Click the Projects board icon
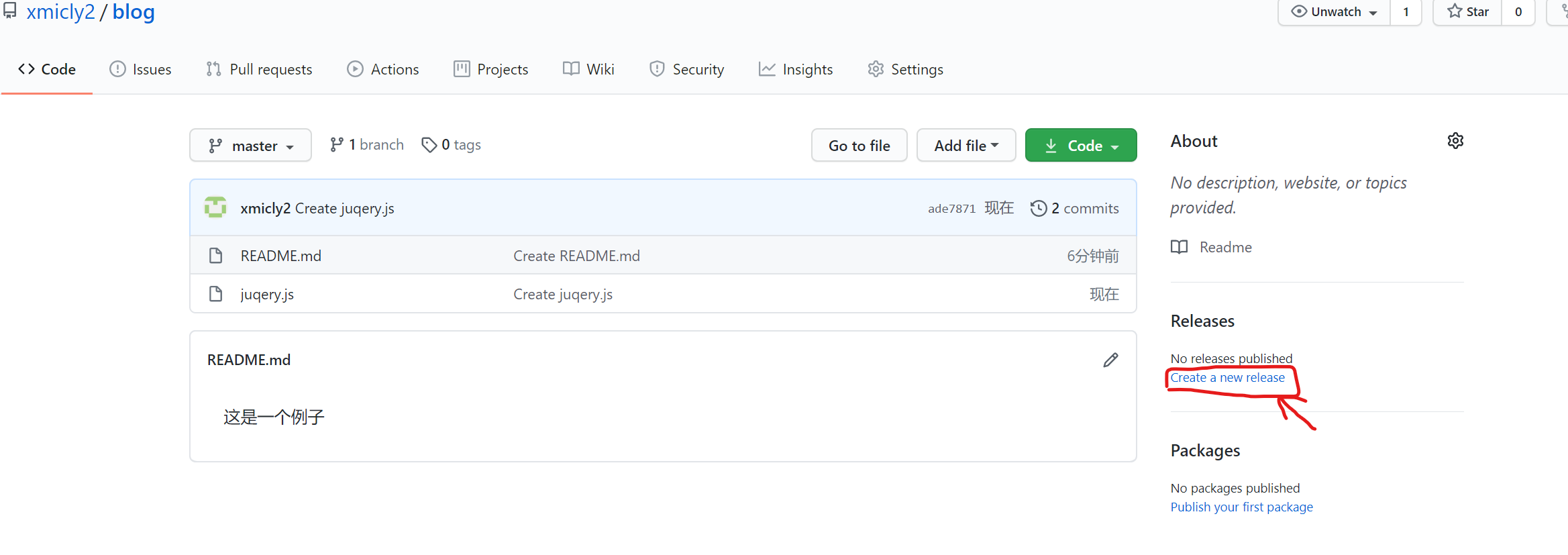This screenshot has height=555, width=1568. point(462,68)
